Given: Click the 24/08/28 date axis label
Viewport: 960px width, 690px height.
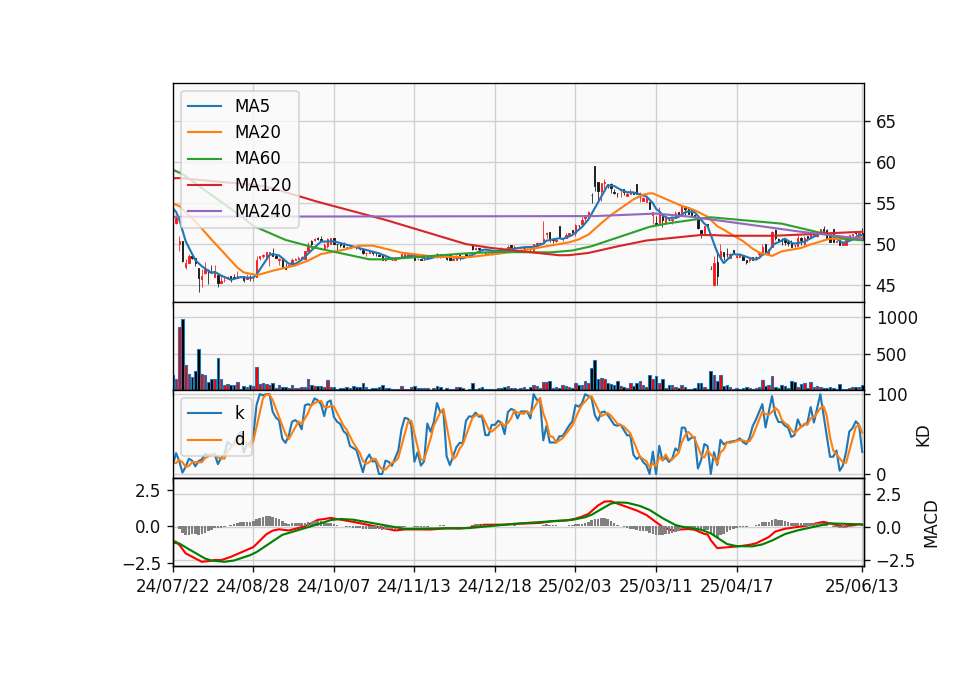Looking at the screenshot, I should (x=253, y=586).
